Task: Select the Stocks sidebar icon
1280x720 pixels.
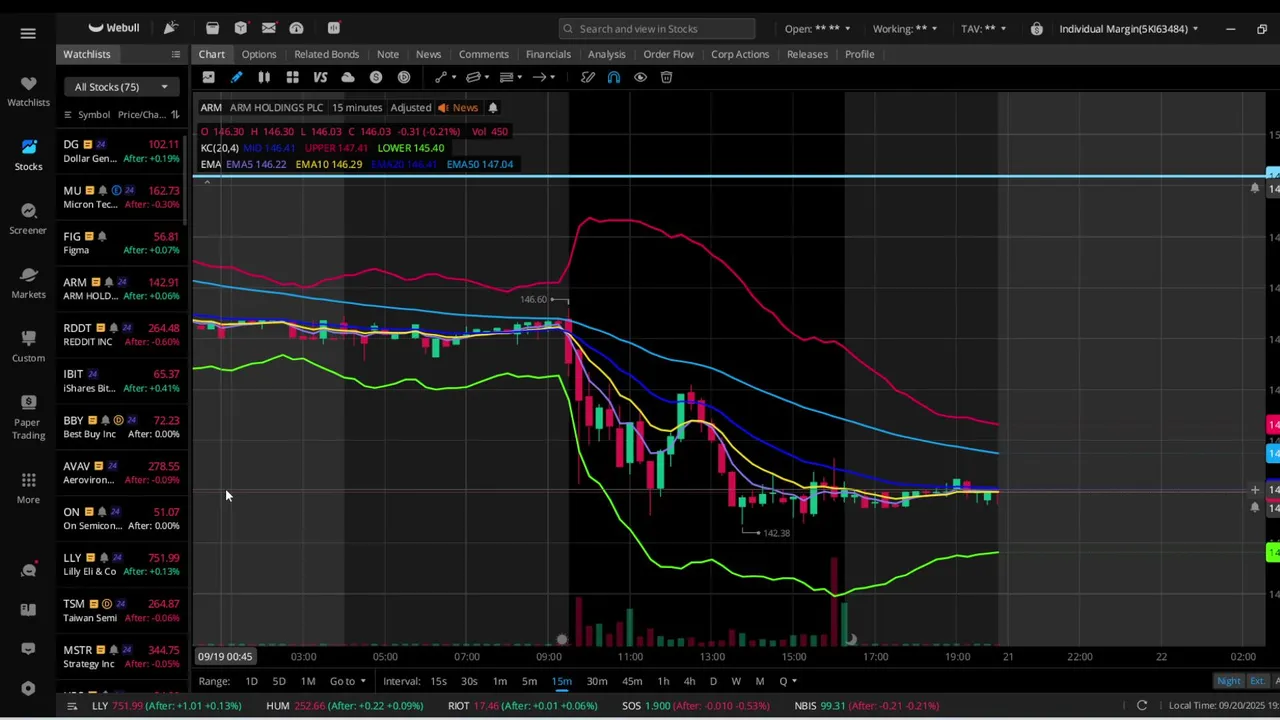Action: point(28,155)
